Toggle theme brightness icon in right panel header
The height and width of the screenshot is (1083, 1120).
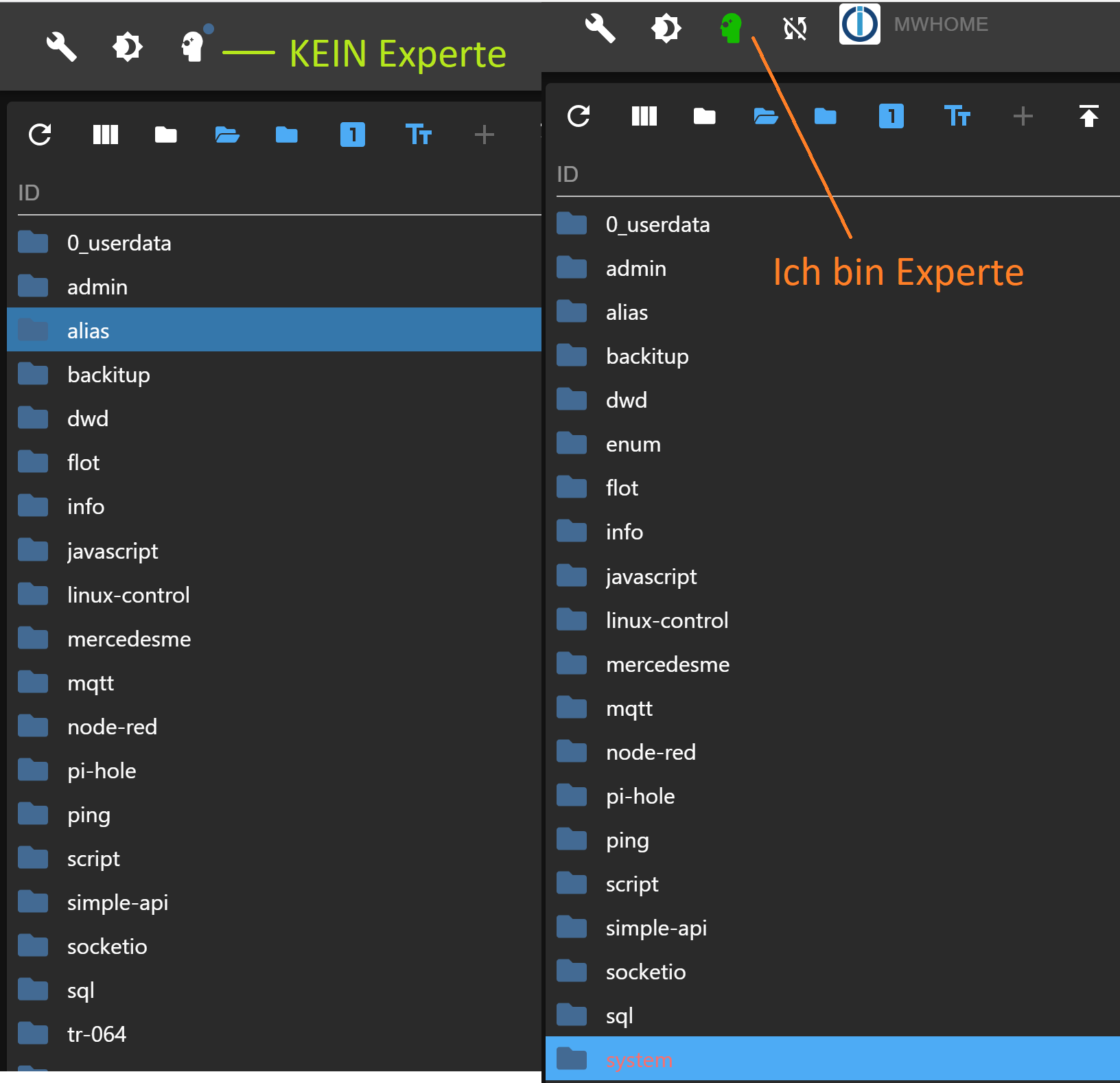pyautogui.click(x=666, y=29)
